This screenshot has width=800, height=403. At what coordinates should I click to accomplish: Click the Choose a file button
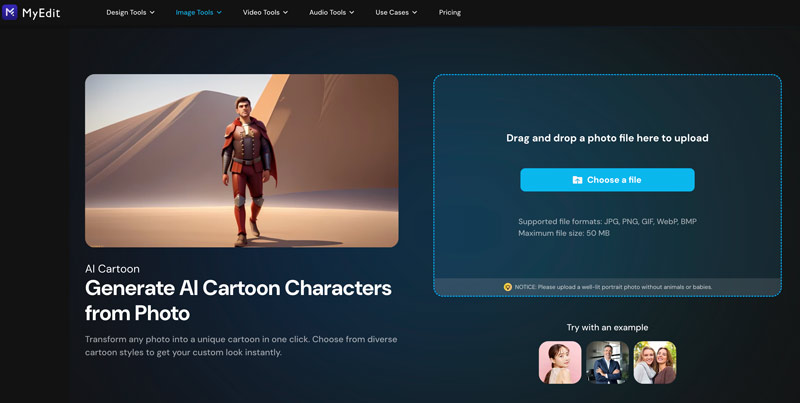tap(607, 180)
